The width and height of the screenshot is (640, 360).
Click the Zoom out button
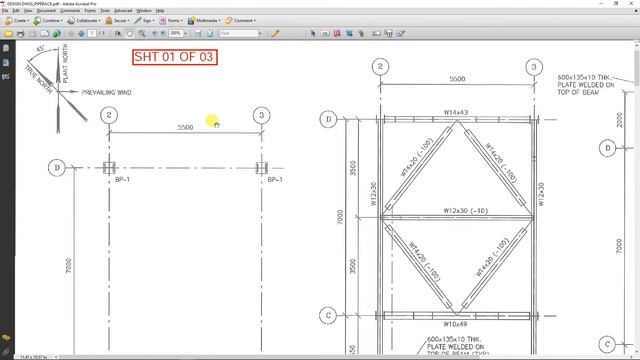[155, 33]
